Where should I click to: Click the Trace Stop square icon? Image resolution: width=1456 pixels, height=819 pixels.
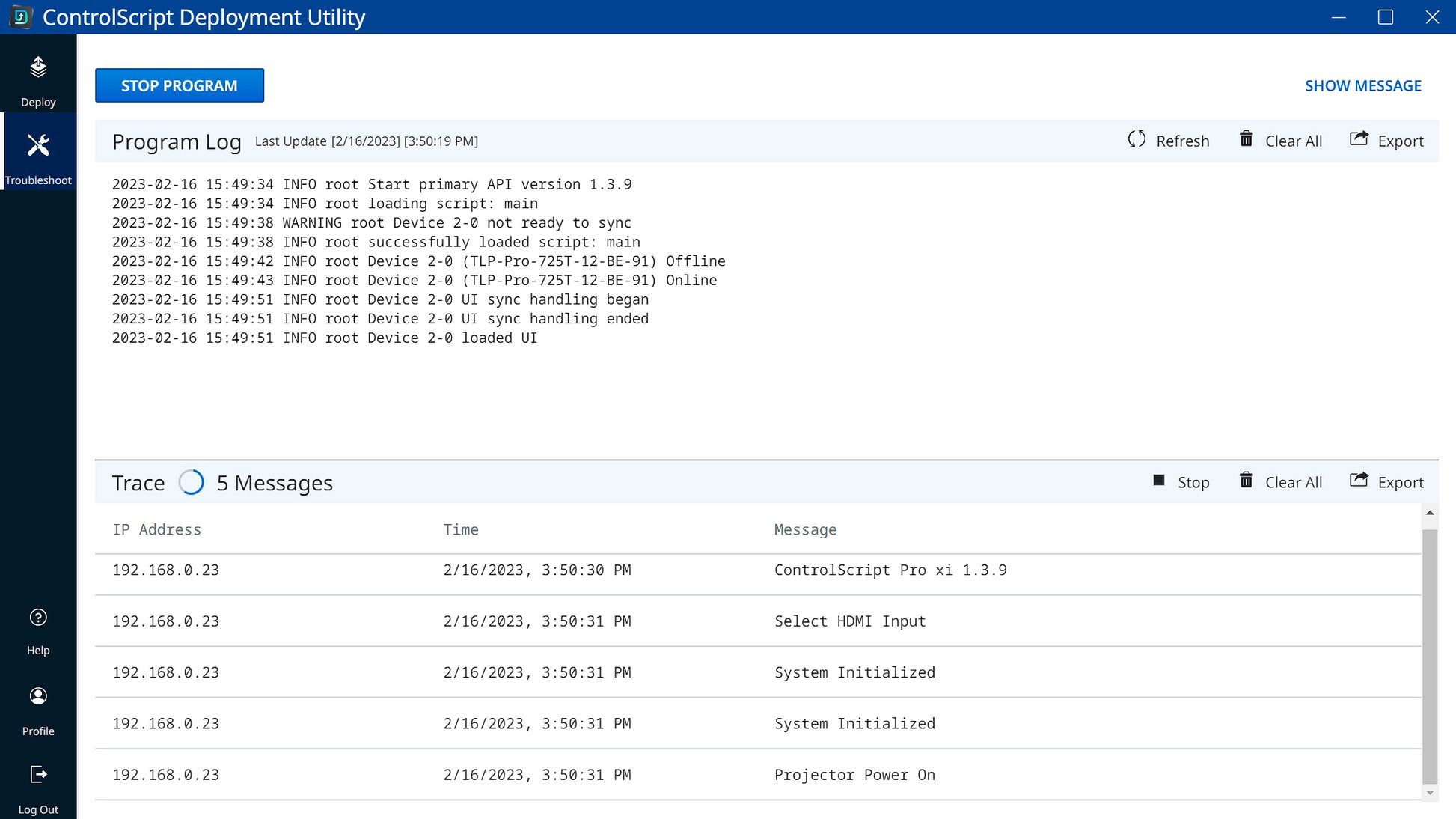point(1159,481)
